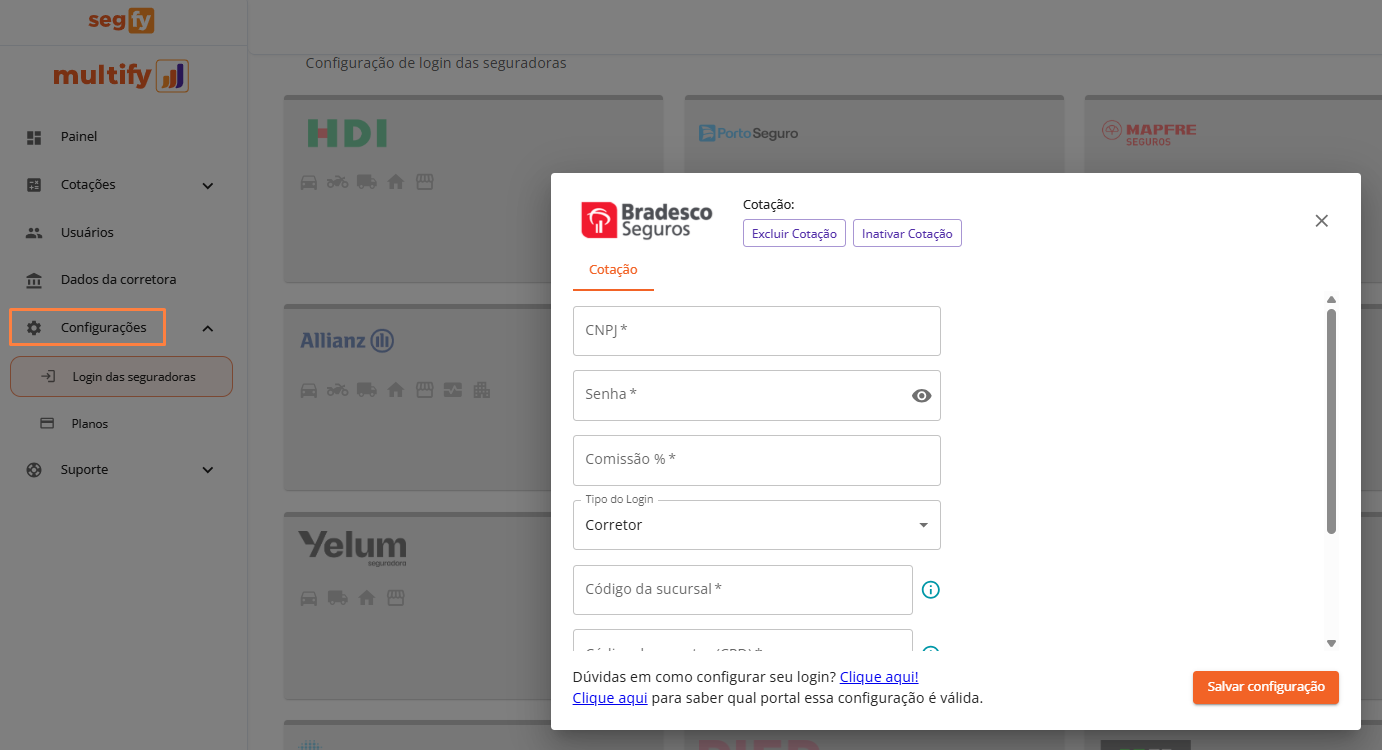1382x750 pixels.
Task: Expand the Suporte menu chevron
Action: pyautogui.click(x=208, y=470)
